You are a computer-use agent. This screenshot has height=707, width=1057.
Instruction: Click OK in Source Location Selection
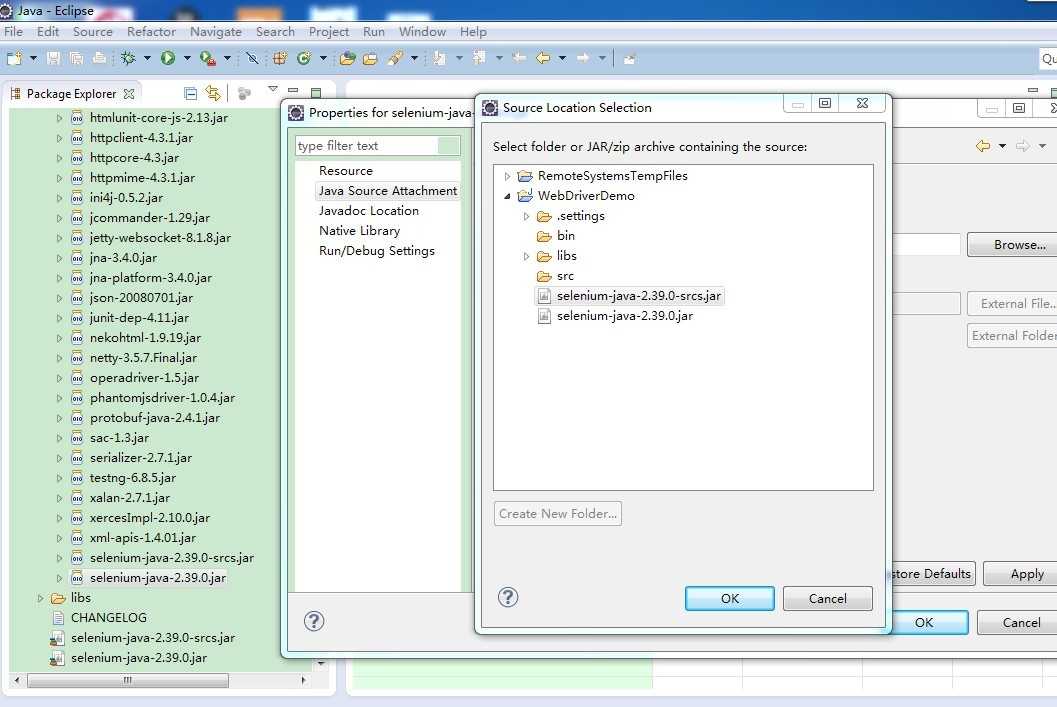729,598
